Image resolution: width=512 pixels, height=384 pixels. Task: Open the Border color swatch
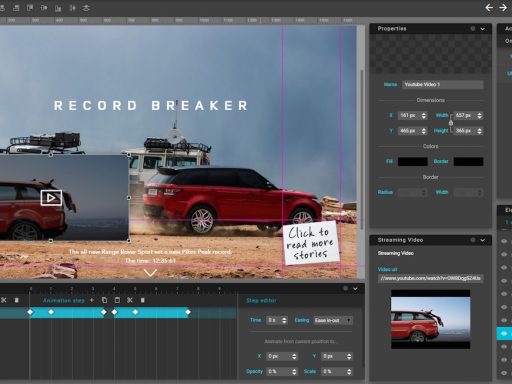(468, 162)
